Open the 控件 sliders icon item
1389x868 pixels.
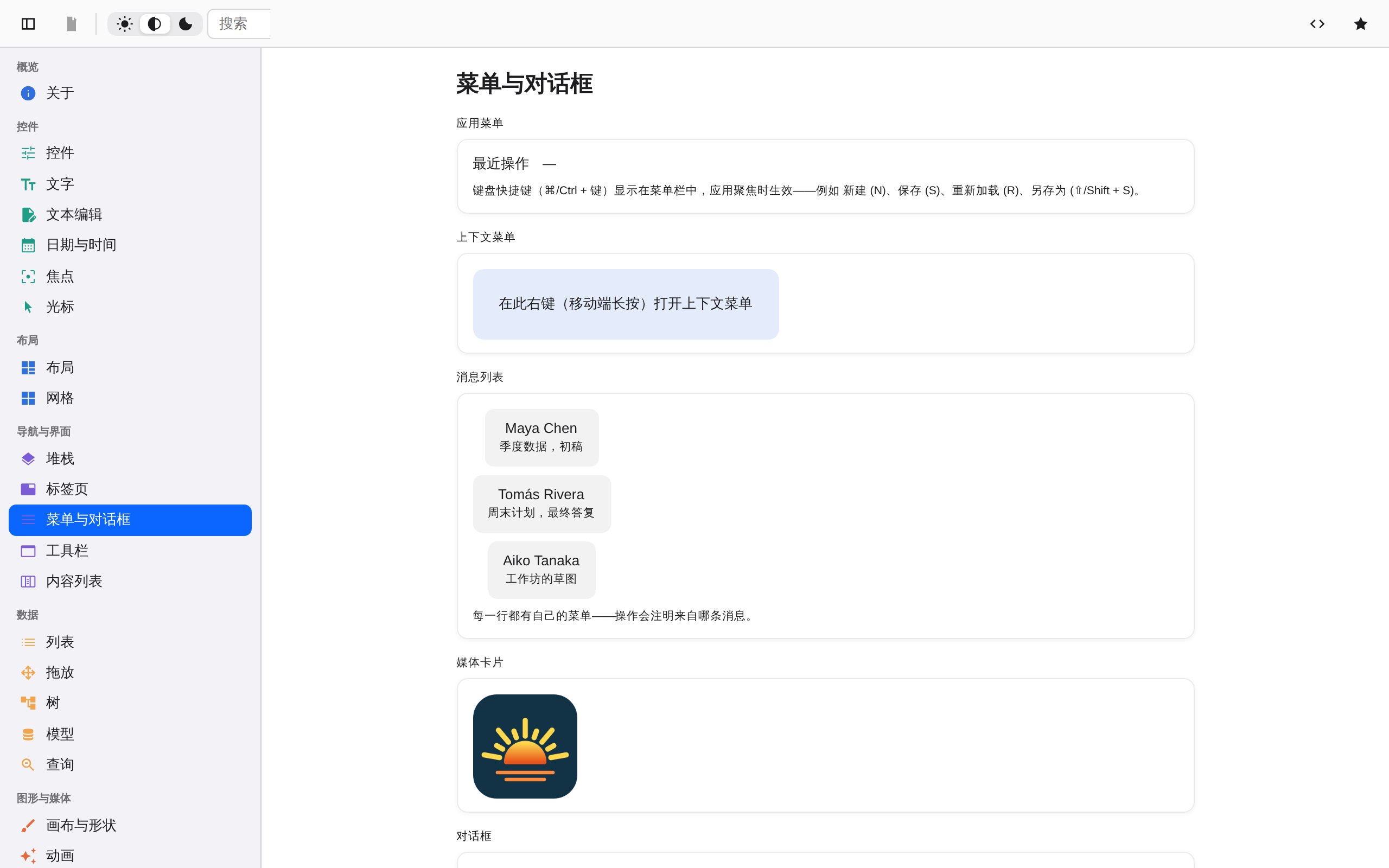pos(28,152)
